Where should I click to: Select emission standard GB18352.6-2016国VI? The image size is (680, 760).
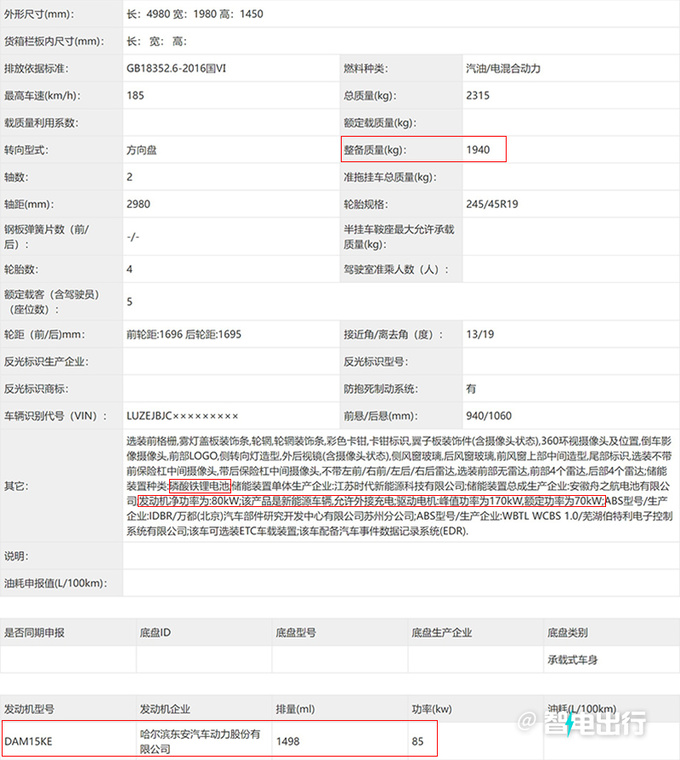(x=176, y=68)
